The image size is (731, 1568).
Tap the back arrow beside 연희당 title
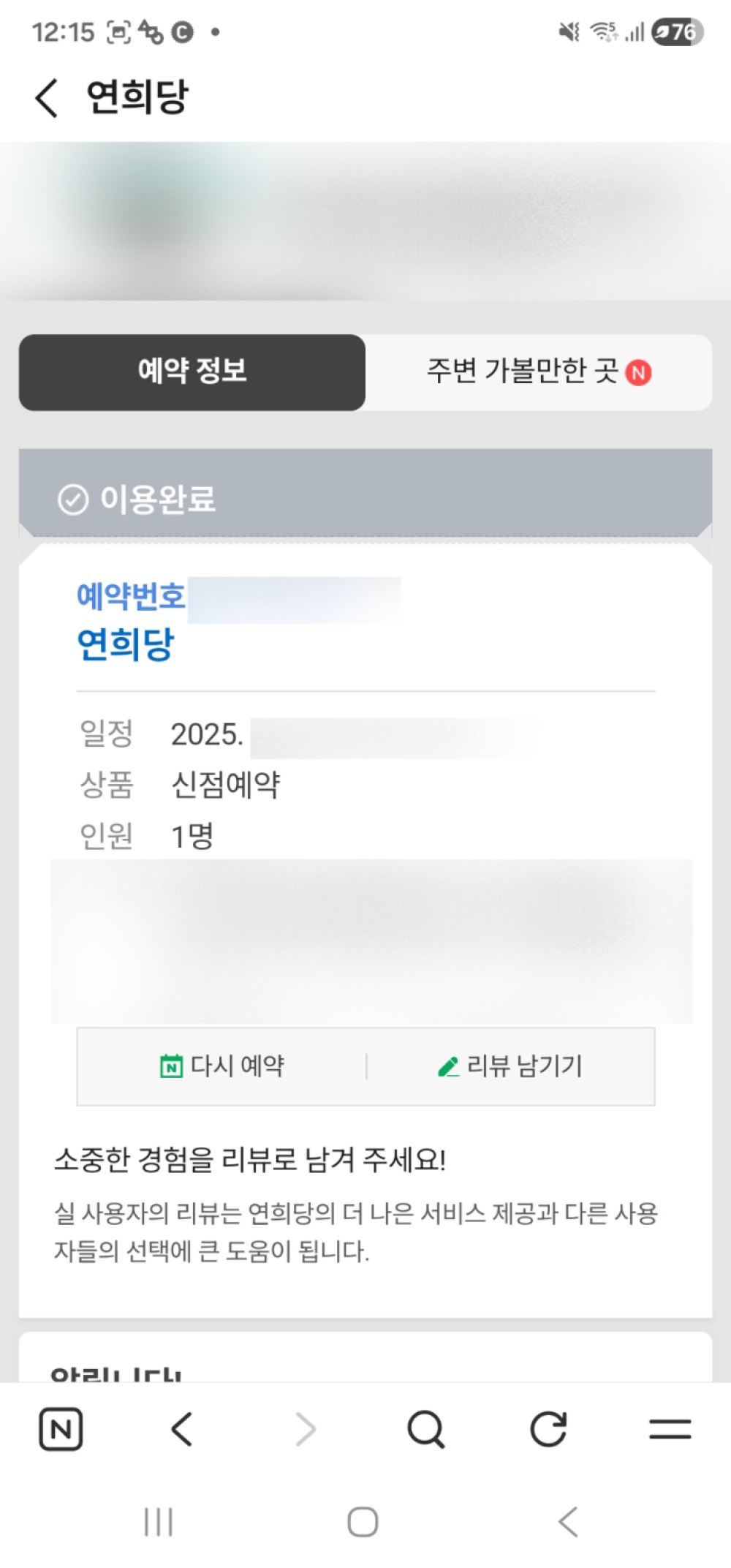tap(46, 97)
